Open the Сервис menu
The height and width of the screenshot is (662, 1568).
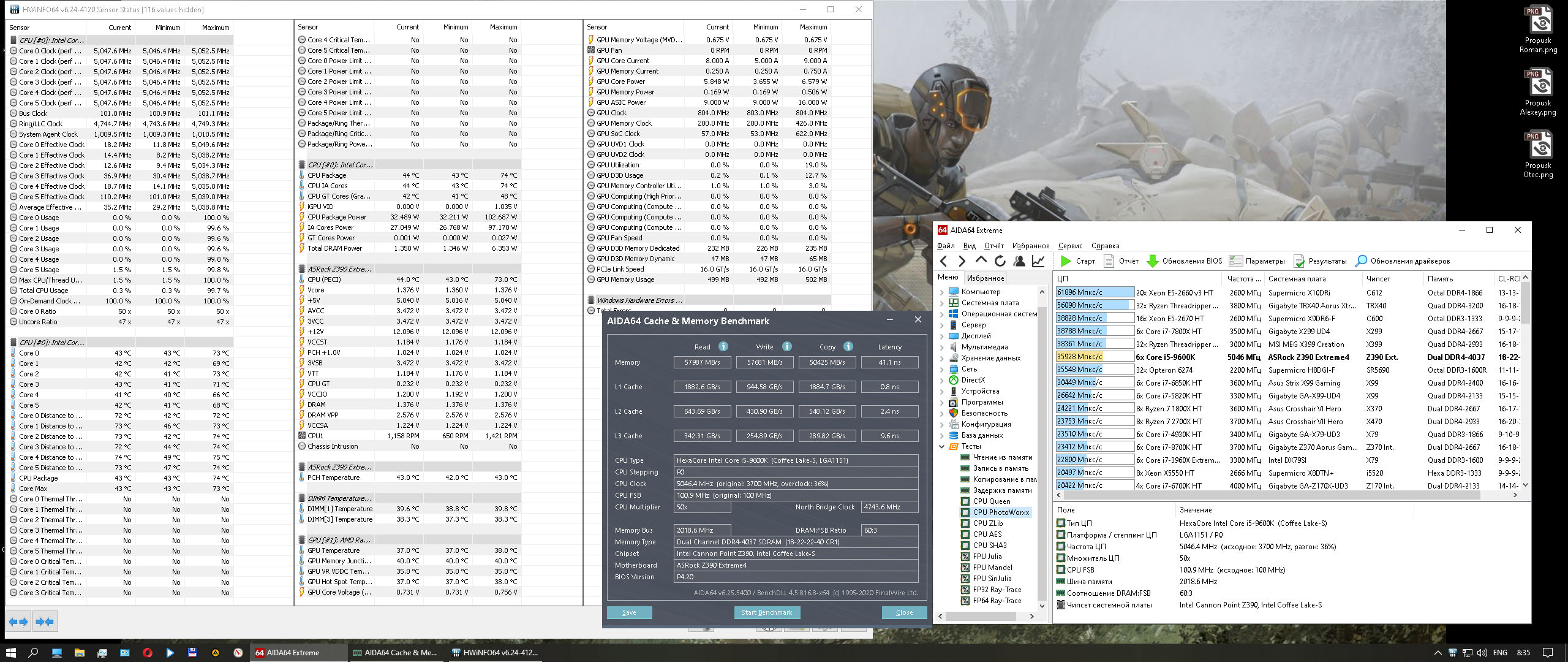point(1070,246)
